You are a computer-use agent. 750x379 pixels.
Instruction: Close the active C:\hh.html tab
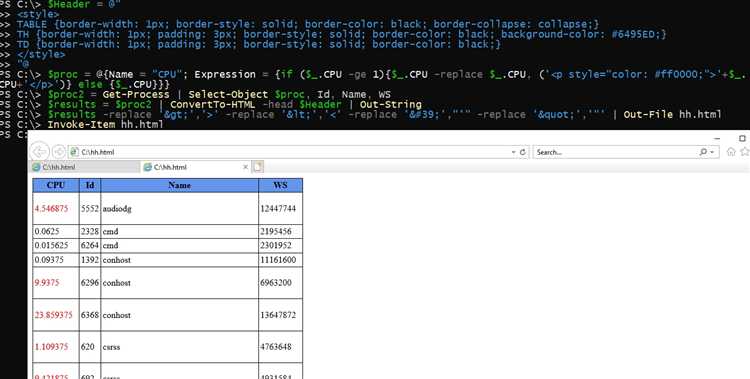(x=245, y=167)
